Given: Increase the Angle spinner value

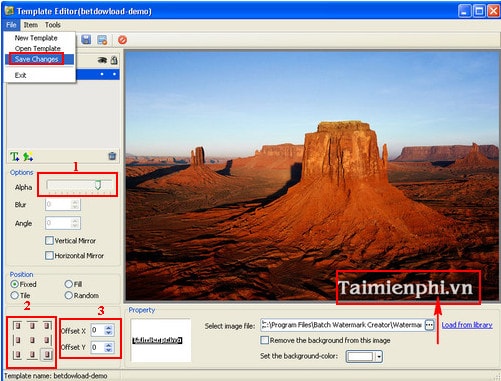Looking at the screenshot, I should pos(75,220).
